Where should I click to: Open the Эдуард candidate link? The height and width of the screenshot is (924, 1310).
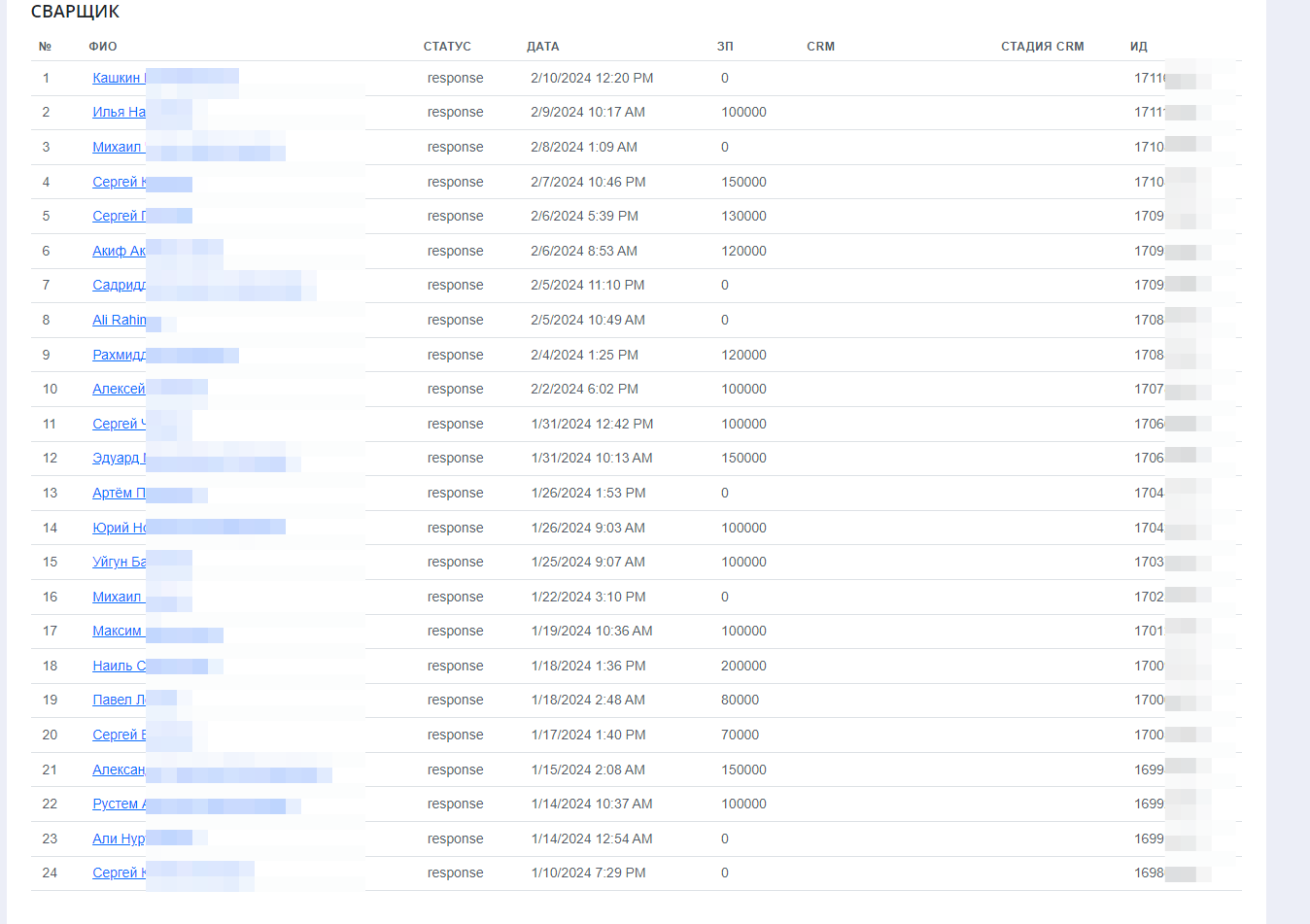(118, 459)
